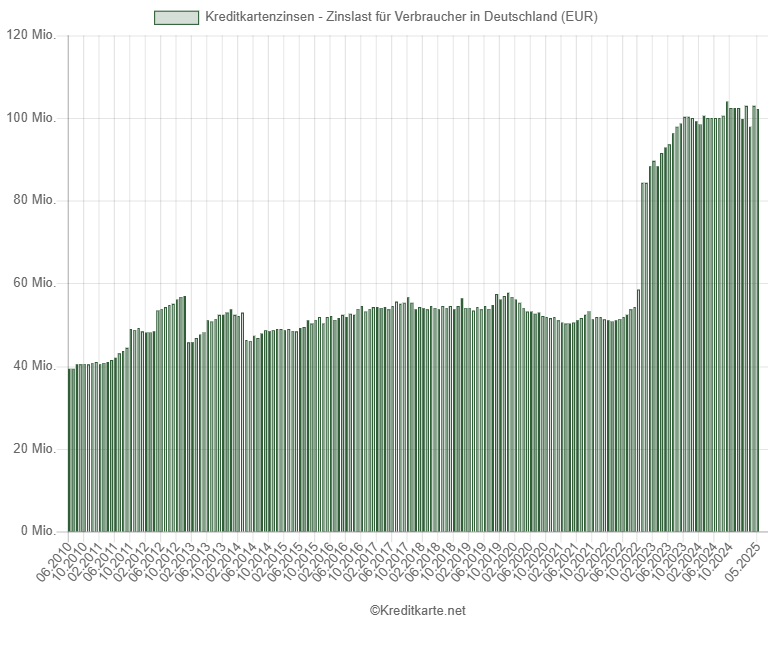Image resolution: width=779 pixels, height=646 pixels.
Task: Click the 80 Mio. y-axis label
Action: click(x=35, y=200)
